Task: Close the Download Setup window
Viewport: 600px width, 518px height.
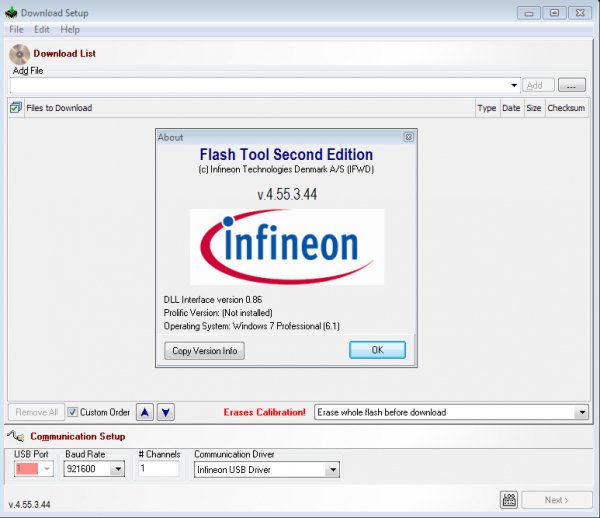Action: [x=580, y=13]
